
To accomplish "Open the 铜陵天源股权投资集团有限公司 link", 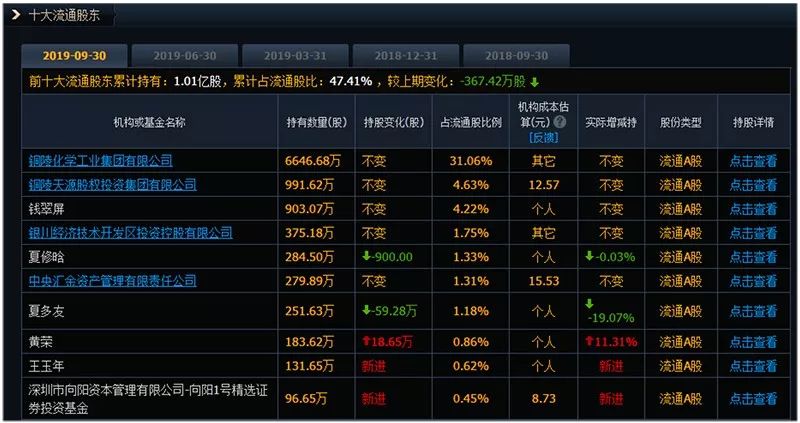I will (112, 185).
